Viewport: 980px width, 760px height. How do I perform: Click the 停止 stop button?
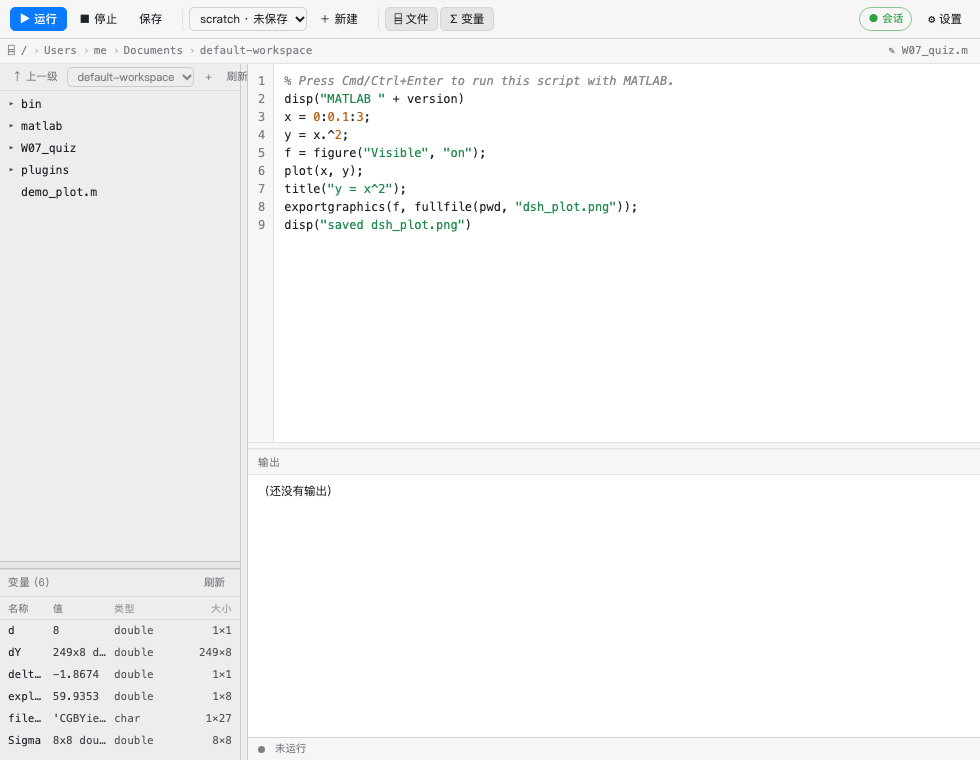pos(99,19)
